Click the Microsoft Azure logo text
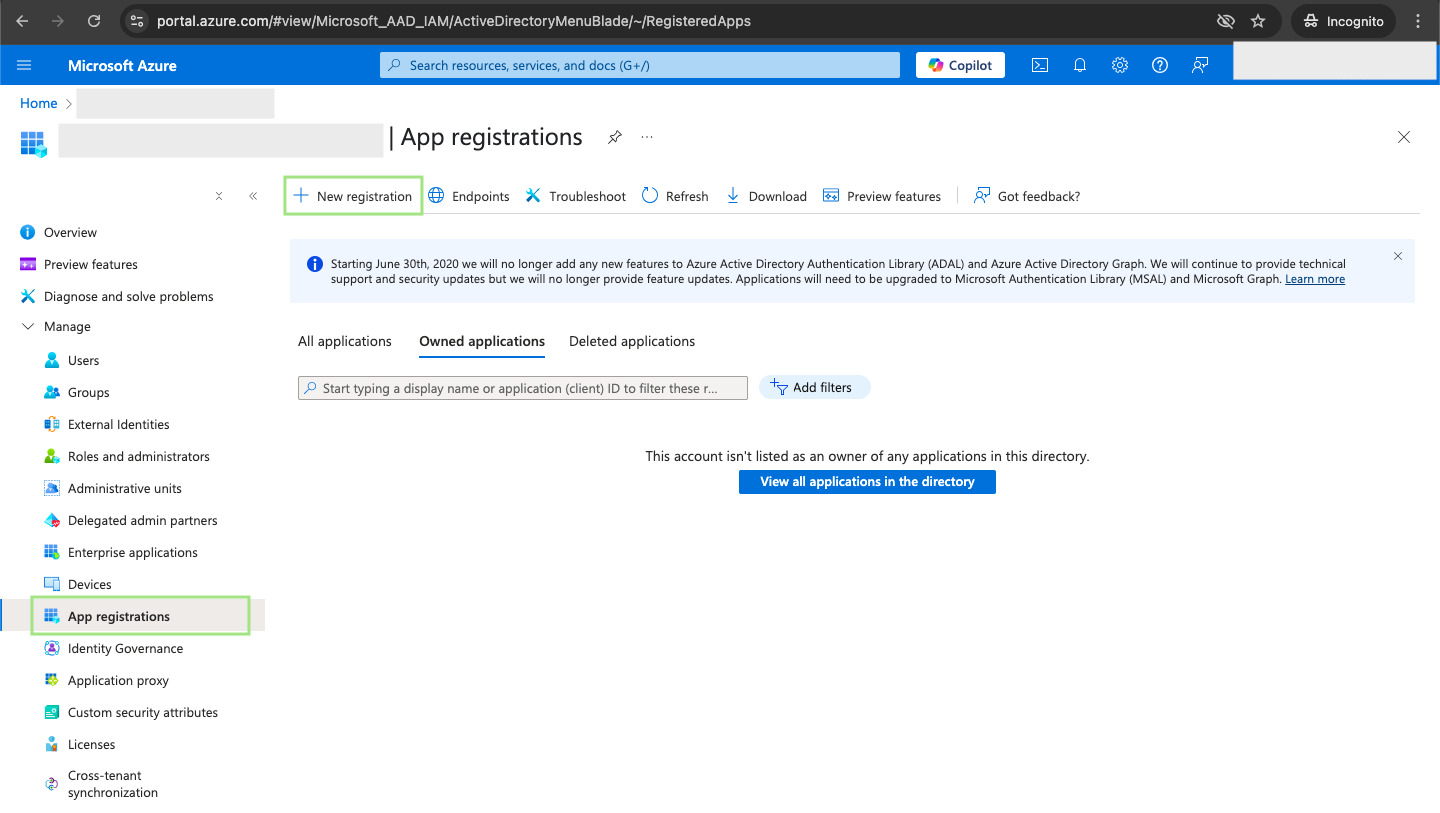 tap(122, 65)
